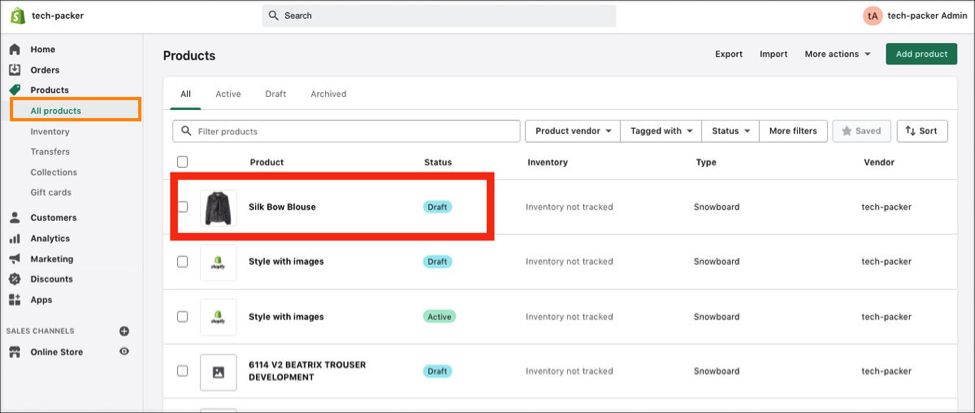The image size is (975, 413).
Task: Expand the Product vendor filter
Action: [x=573, y=131]
